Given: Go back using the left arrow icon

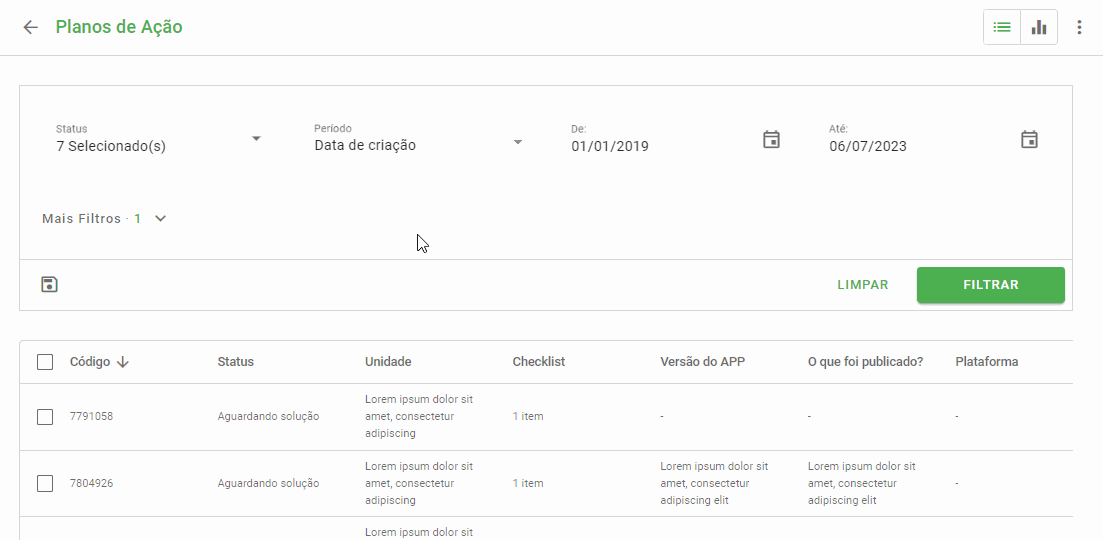Looking at the screenshot, I should 30,27.
